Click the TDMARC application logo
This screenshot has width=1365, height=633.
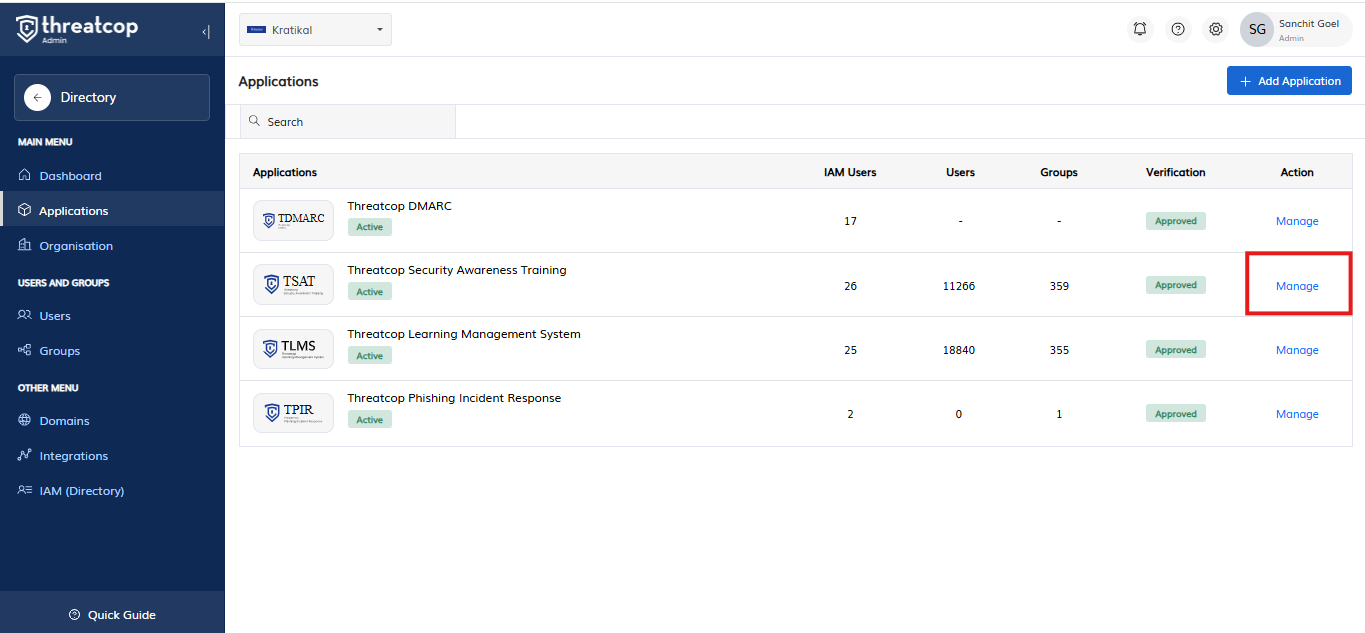pyautogui.click(x=293, y=220)
